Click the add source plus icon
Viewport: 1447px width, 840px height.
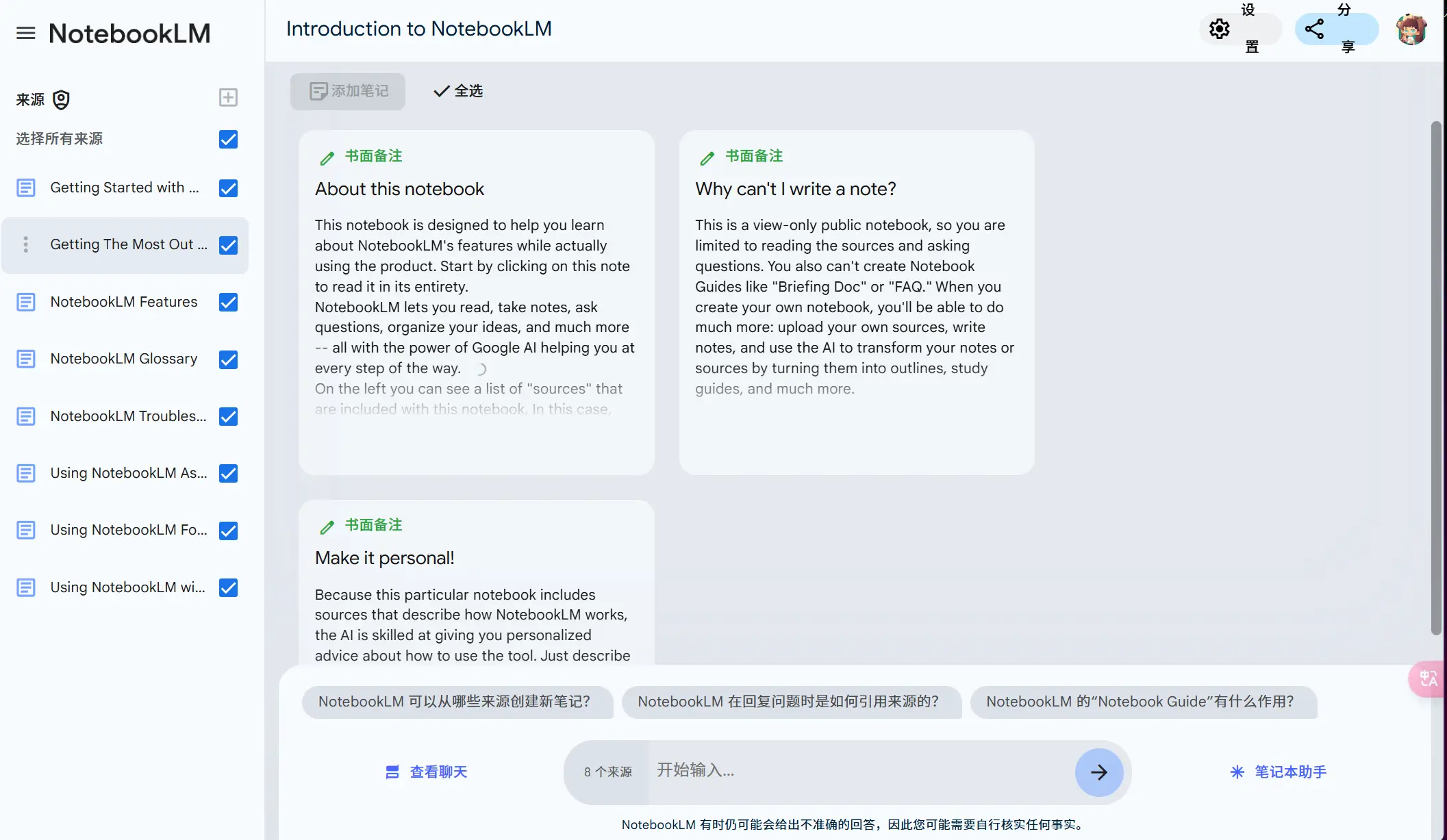[228, 97]
